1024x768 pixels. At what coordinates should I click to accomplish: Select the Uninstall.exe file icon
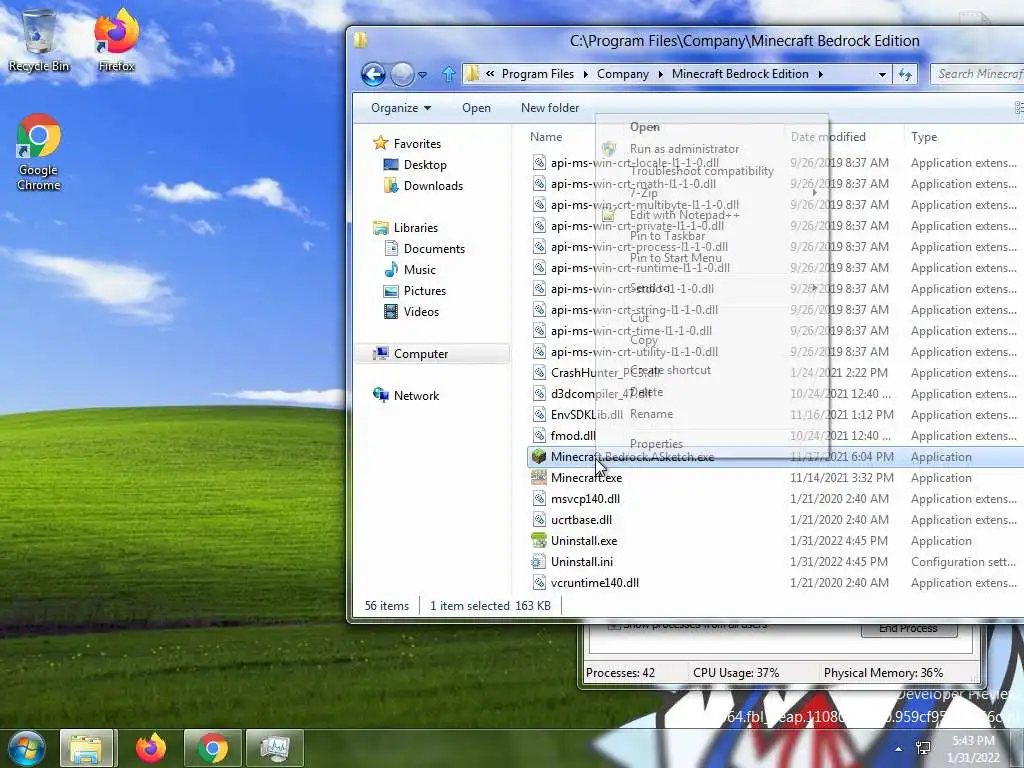pyautogui.click(x=539, y=541)
